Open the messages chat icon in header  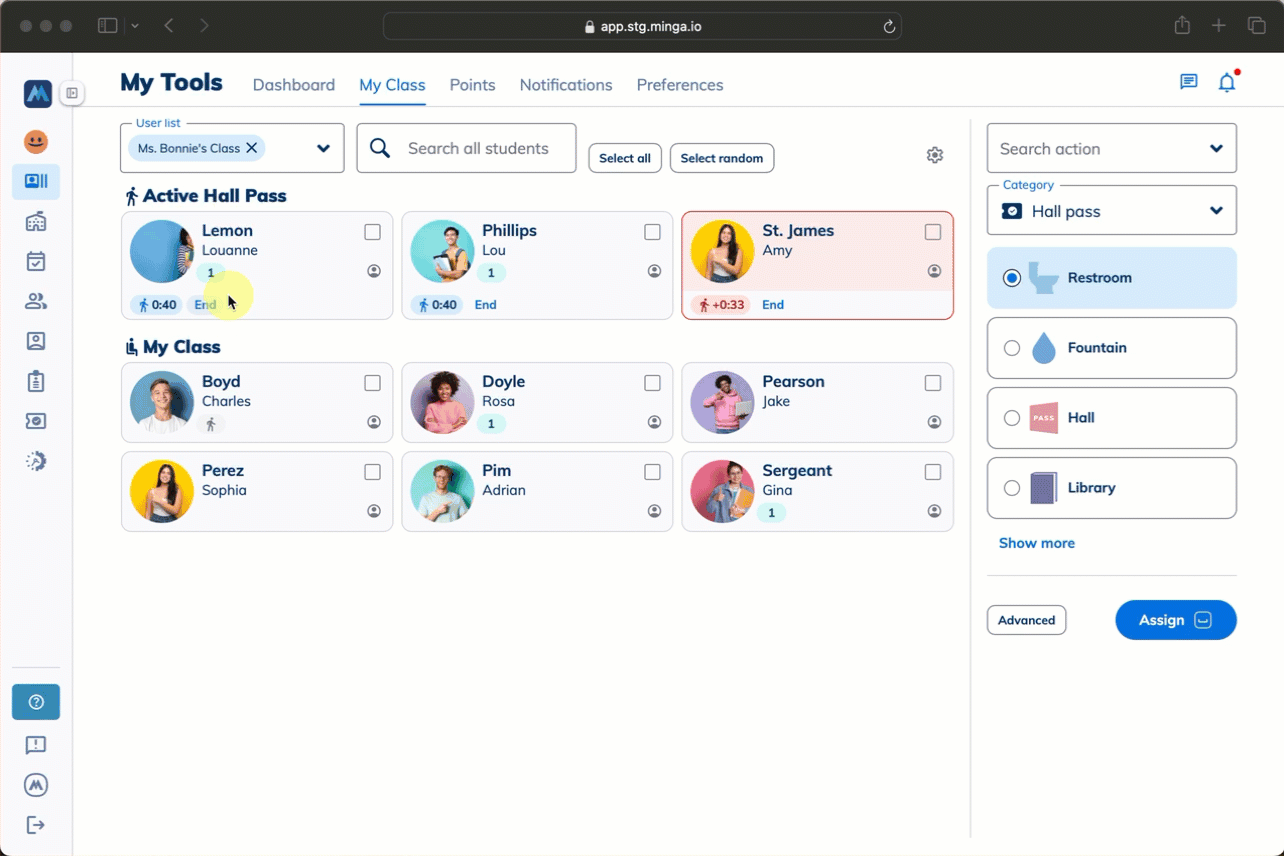1189,83
